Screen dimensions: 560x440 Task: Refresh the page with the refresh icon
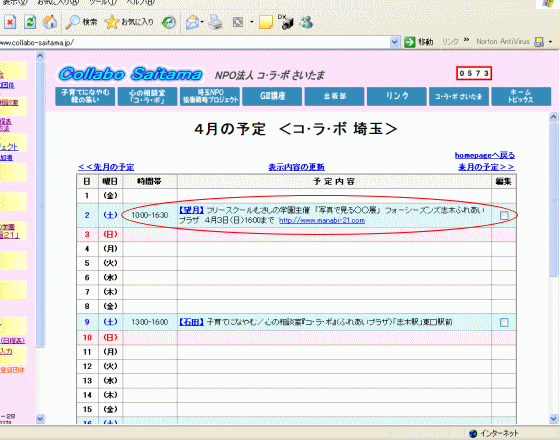pos(30,22)
